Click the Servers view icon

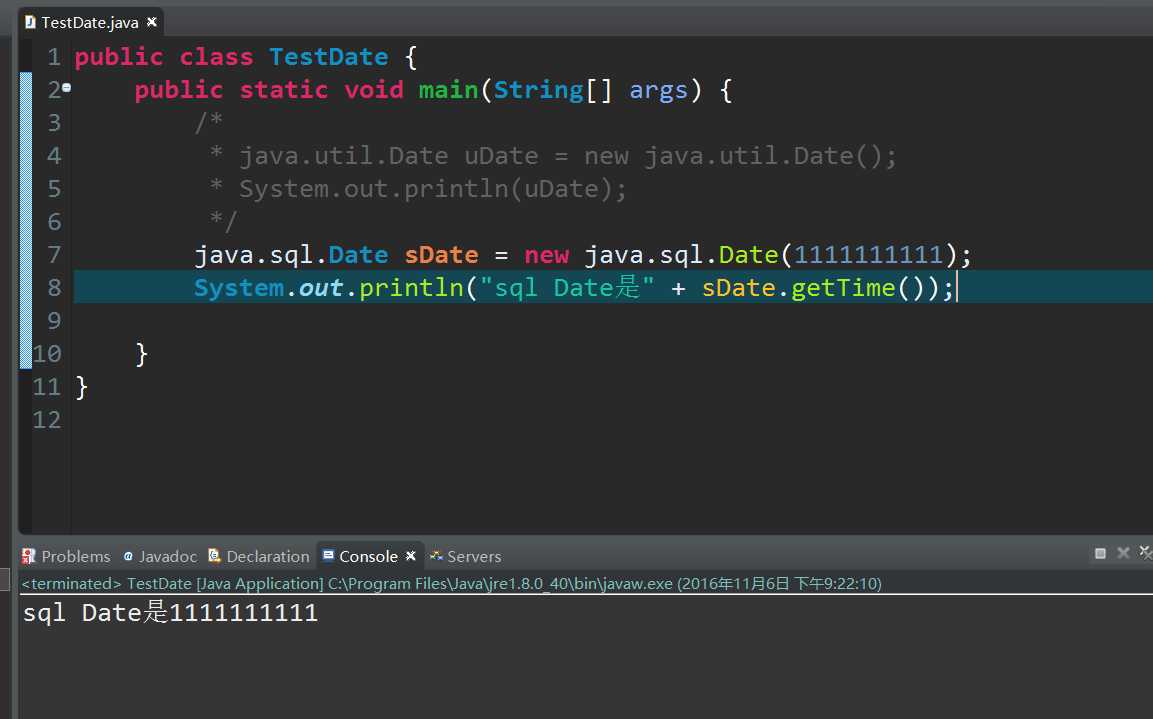point(436,556)
